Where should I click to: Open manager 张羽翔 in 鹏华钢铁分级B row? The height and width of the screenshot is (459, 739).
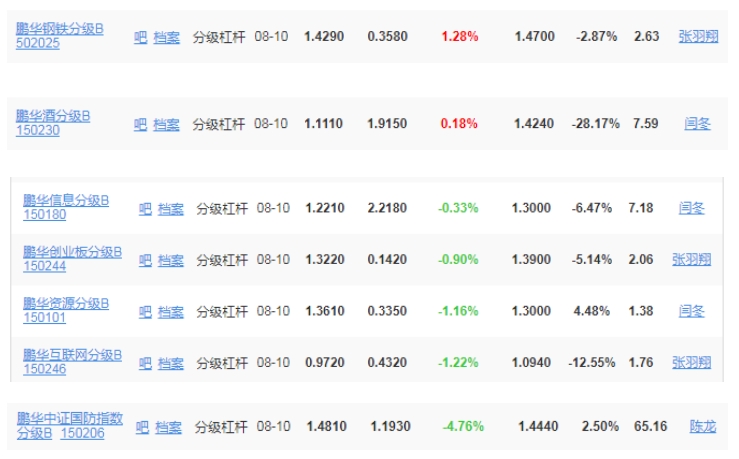(x=698, y=36)
